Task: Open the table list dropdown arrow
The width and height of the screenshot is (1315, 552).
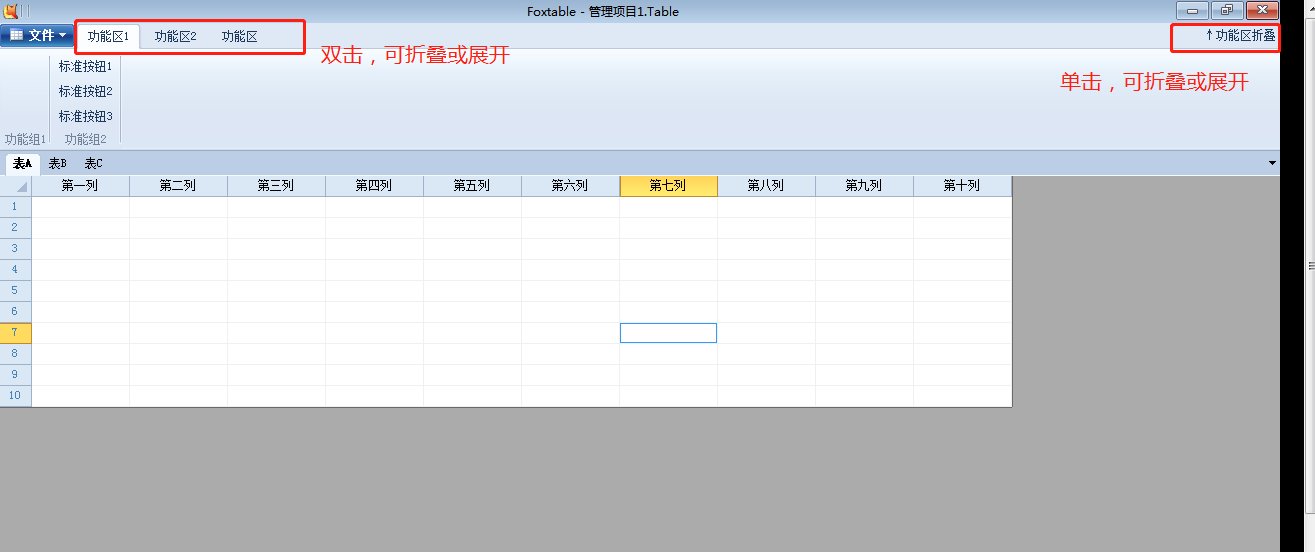Action: (1272, 163)
